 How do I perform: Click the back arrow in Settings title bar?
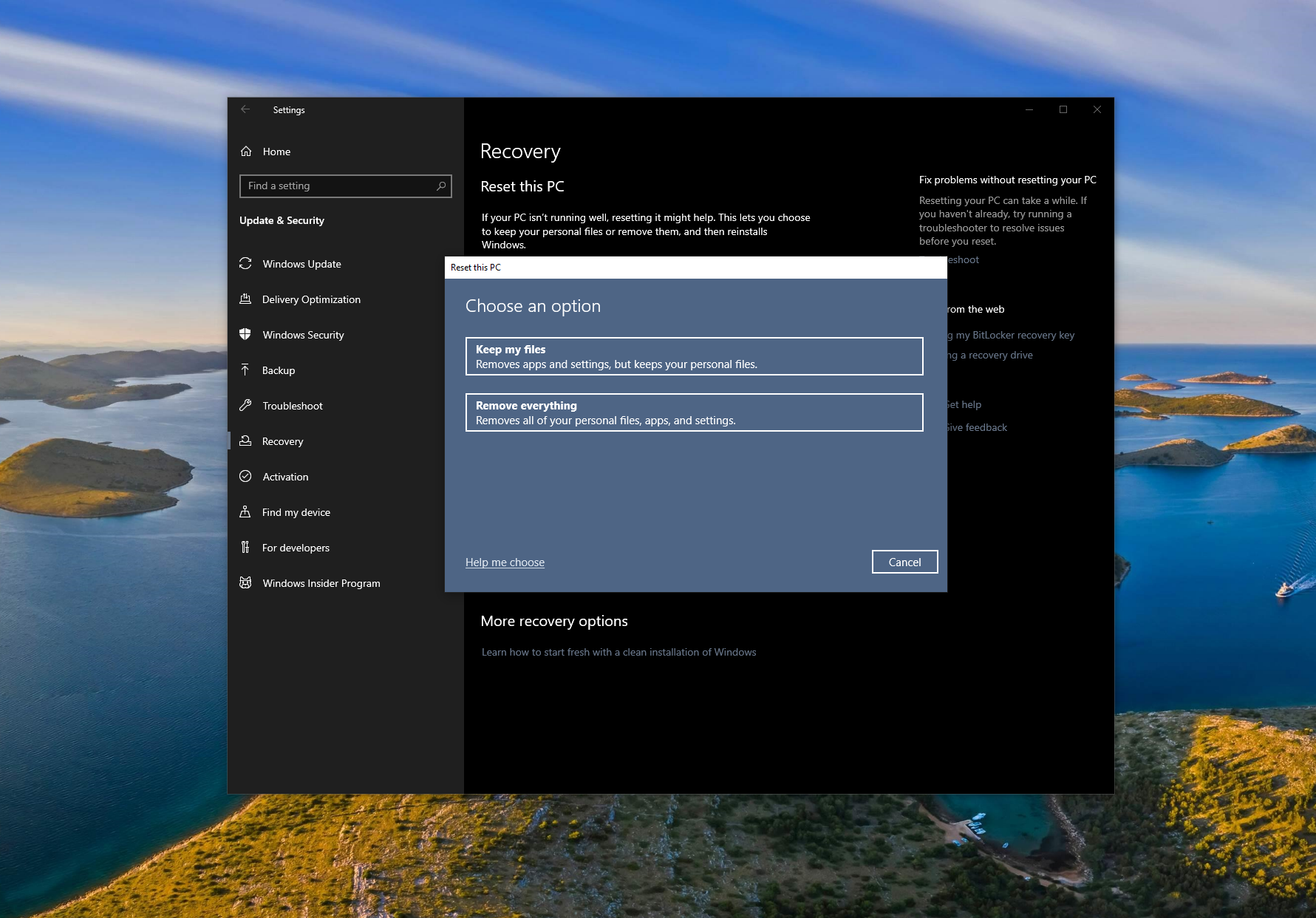point(245,109)
